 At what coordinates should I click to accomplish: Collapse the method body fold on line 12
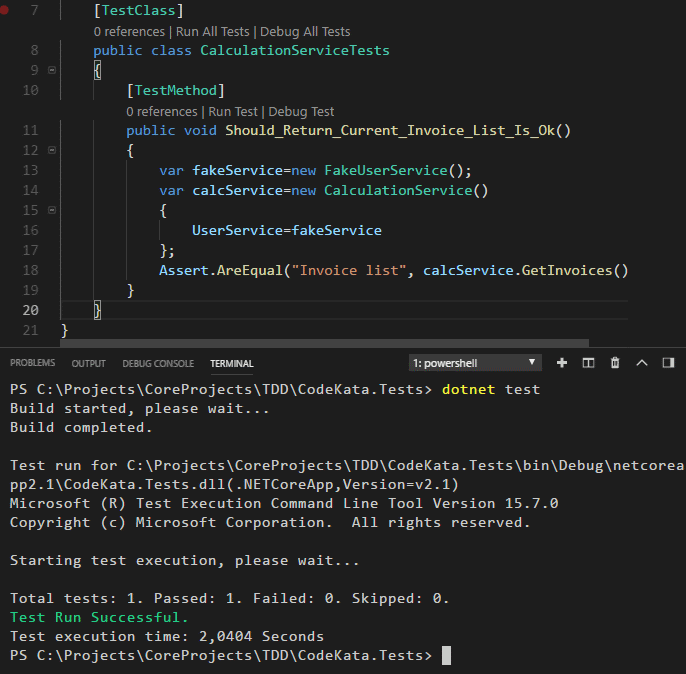coord(52,150)
